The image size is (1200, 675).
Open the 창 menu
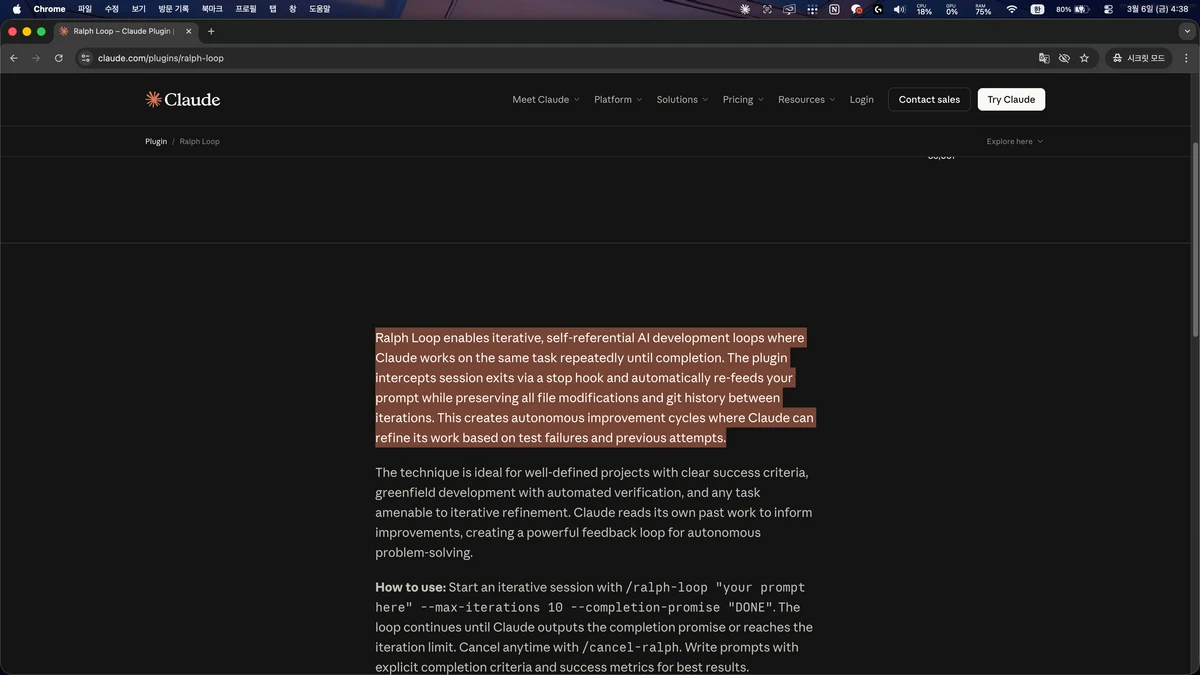tap(293, 9)
